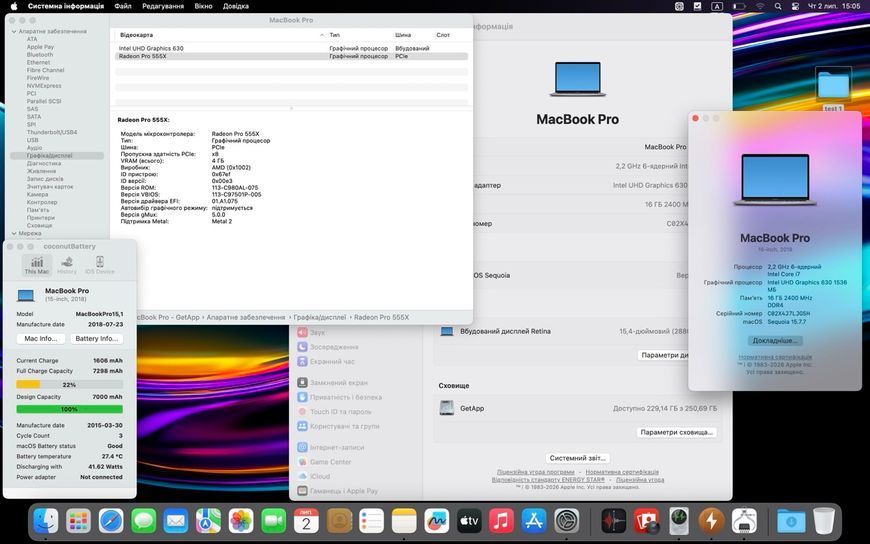Launch FaceTime from the Dock

(274, 521)
